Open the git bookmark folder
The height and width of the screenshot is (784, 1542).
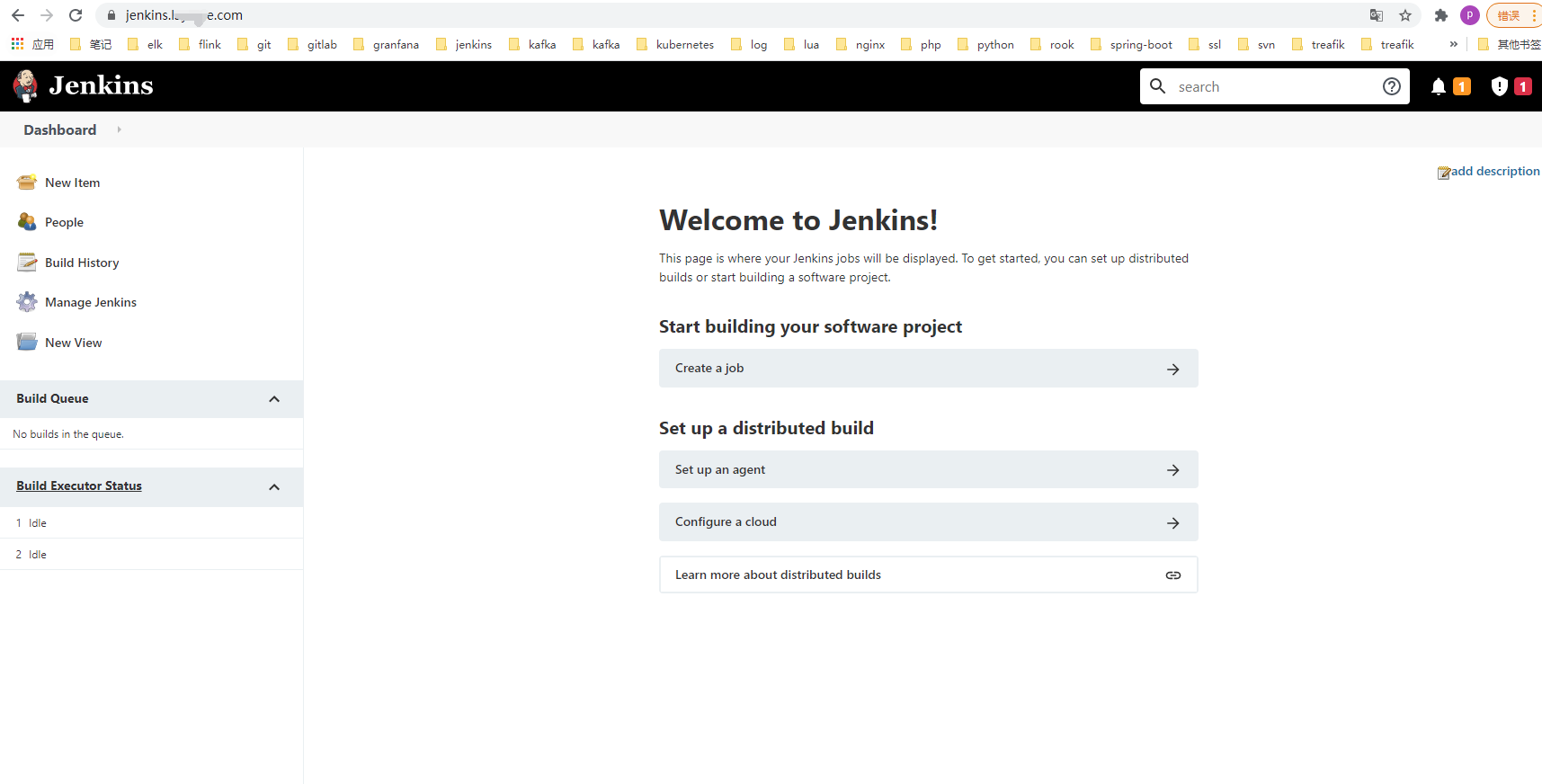(254, 44)
